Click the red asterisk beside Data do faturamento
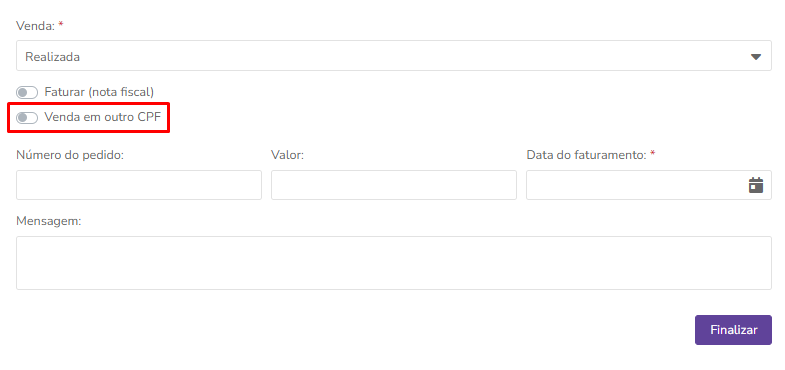Image resolution: width=785 pixels, height=370 pixels. pyautogui.click(x=653, y=154)
